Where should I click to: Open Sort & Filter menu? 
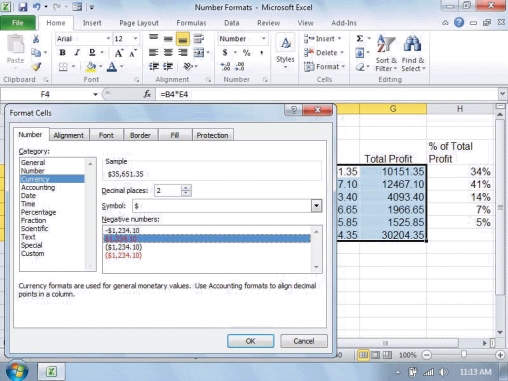pyautogui.click(x=386, y=53)
